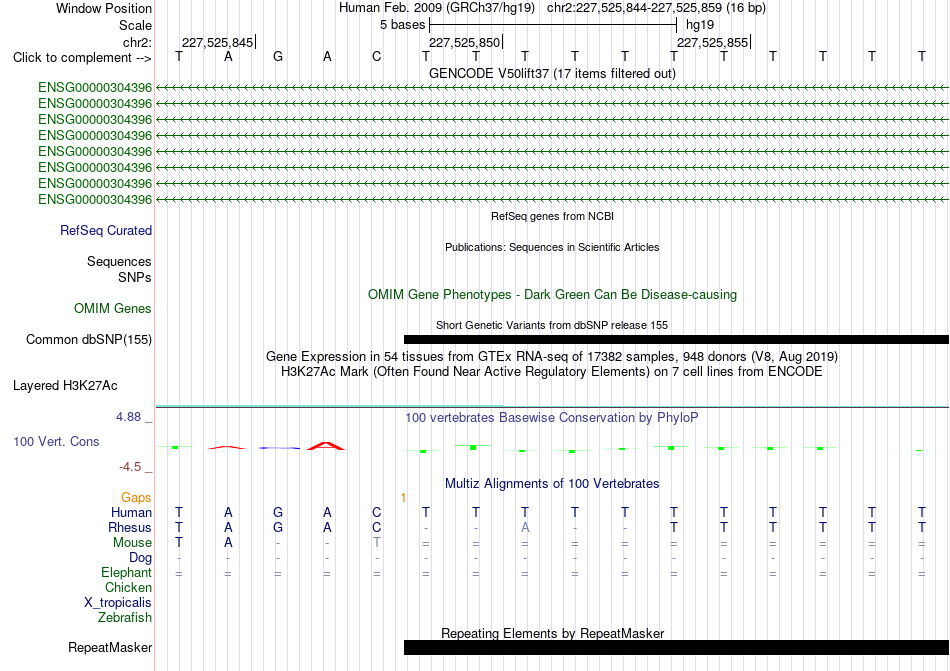Click the topmost ENSG00000304396 transcript label
This screenshot has width=950, height=671.
click(x=95, y=88)
